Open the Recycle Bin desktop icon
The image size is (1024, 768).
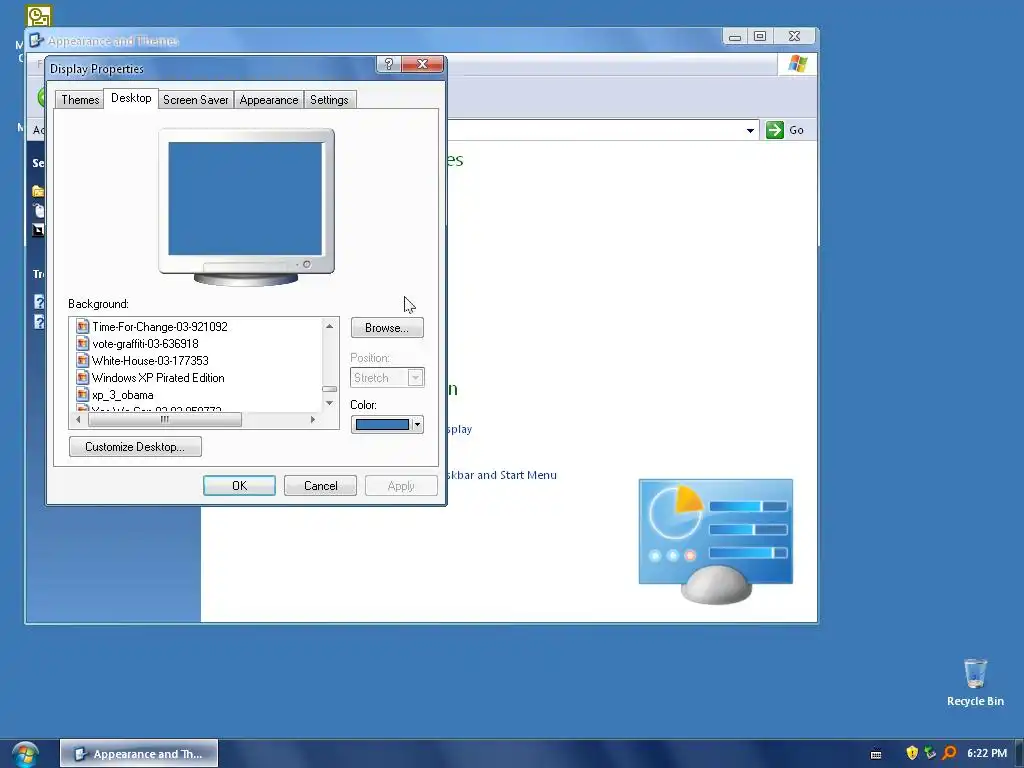[975, 682]
